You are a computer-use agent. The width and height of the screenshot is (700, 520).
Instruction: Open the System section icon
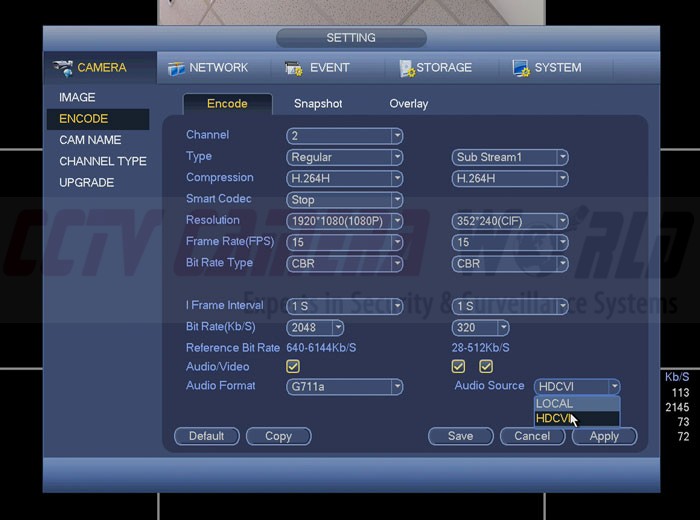(521, 68)
